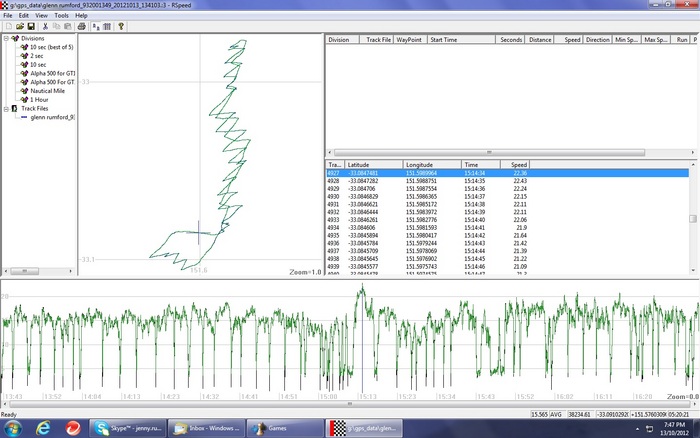Select the Nautical Mile division
700x438 pixels.
50,90
